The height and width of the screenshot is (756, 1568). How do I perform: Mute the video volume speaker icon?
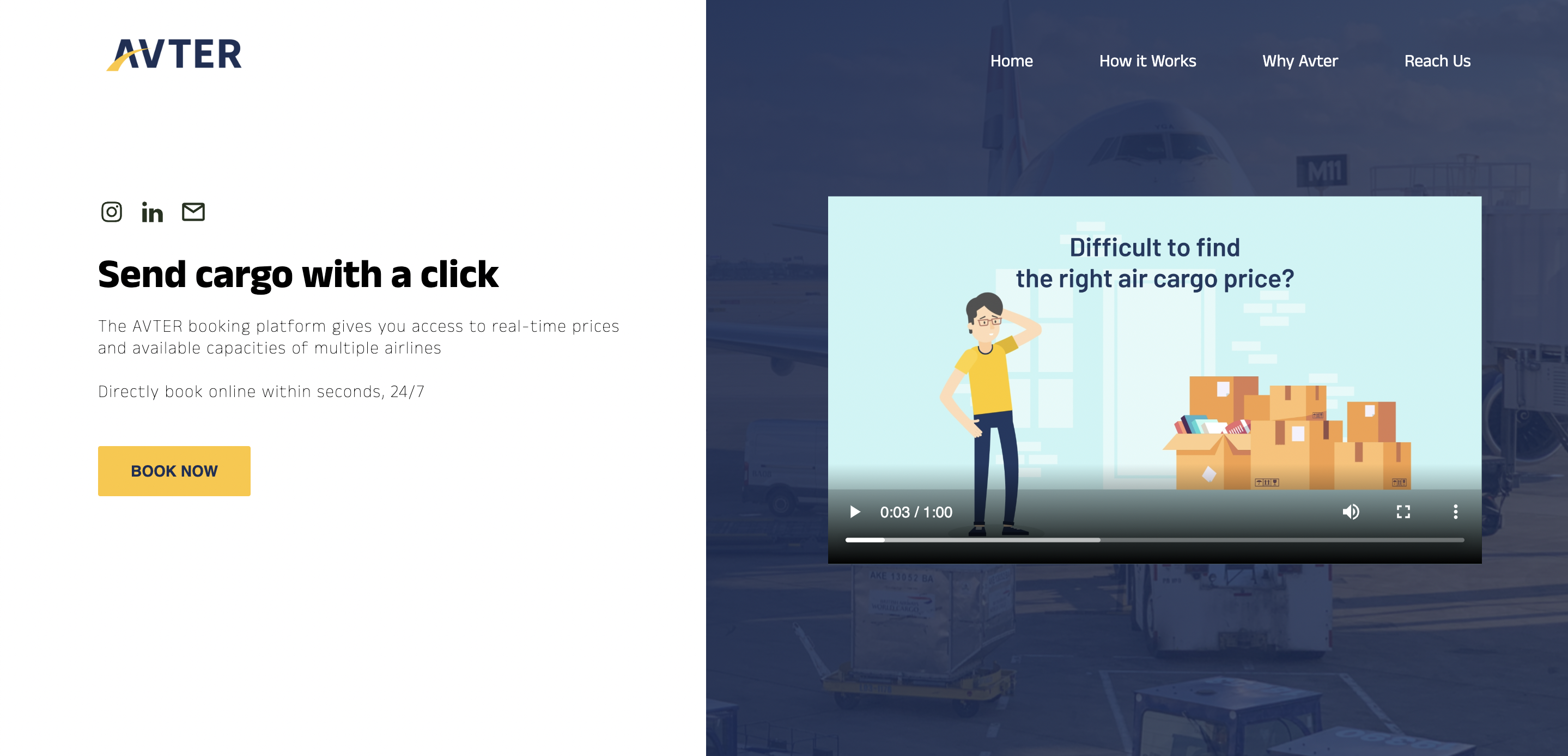(1351, 512)
